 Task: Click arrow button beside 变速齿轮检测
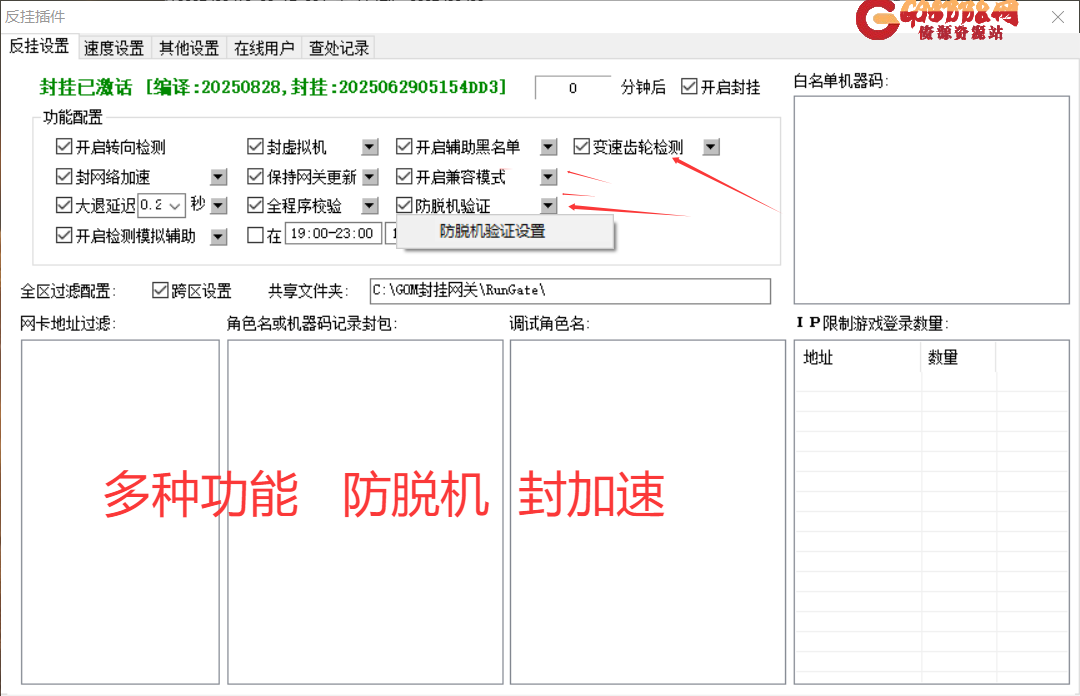click(711, 148)
